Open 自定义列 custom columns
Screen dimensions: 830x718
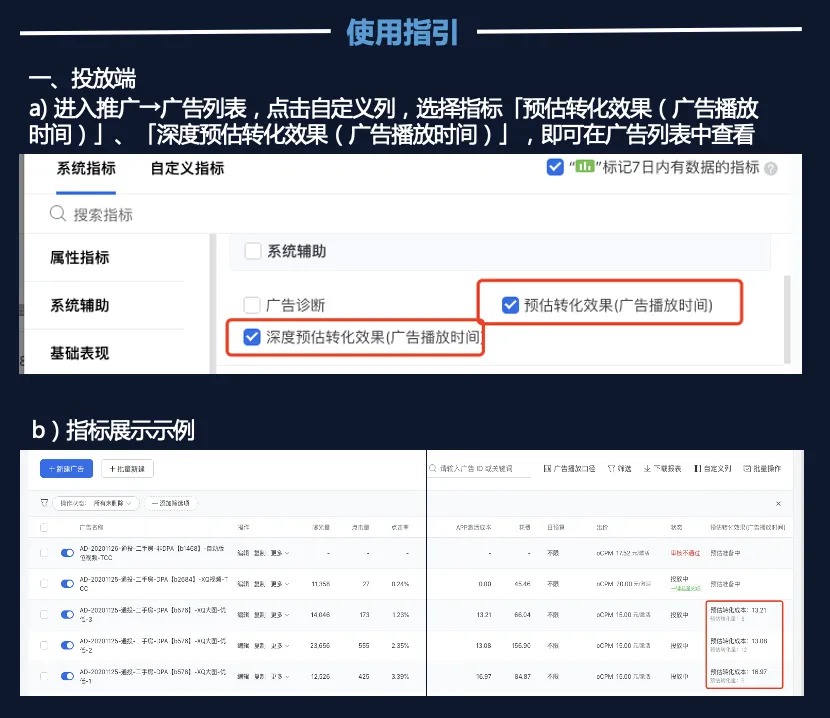pyautogui.click(x=712, y=469)
